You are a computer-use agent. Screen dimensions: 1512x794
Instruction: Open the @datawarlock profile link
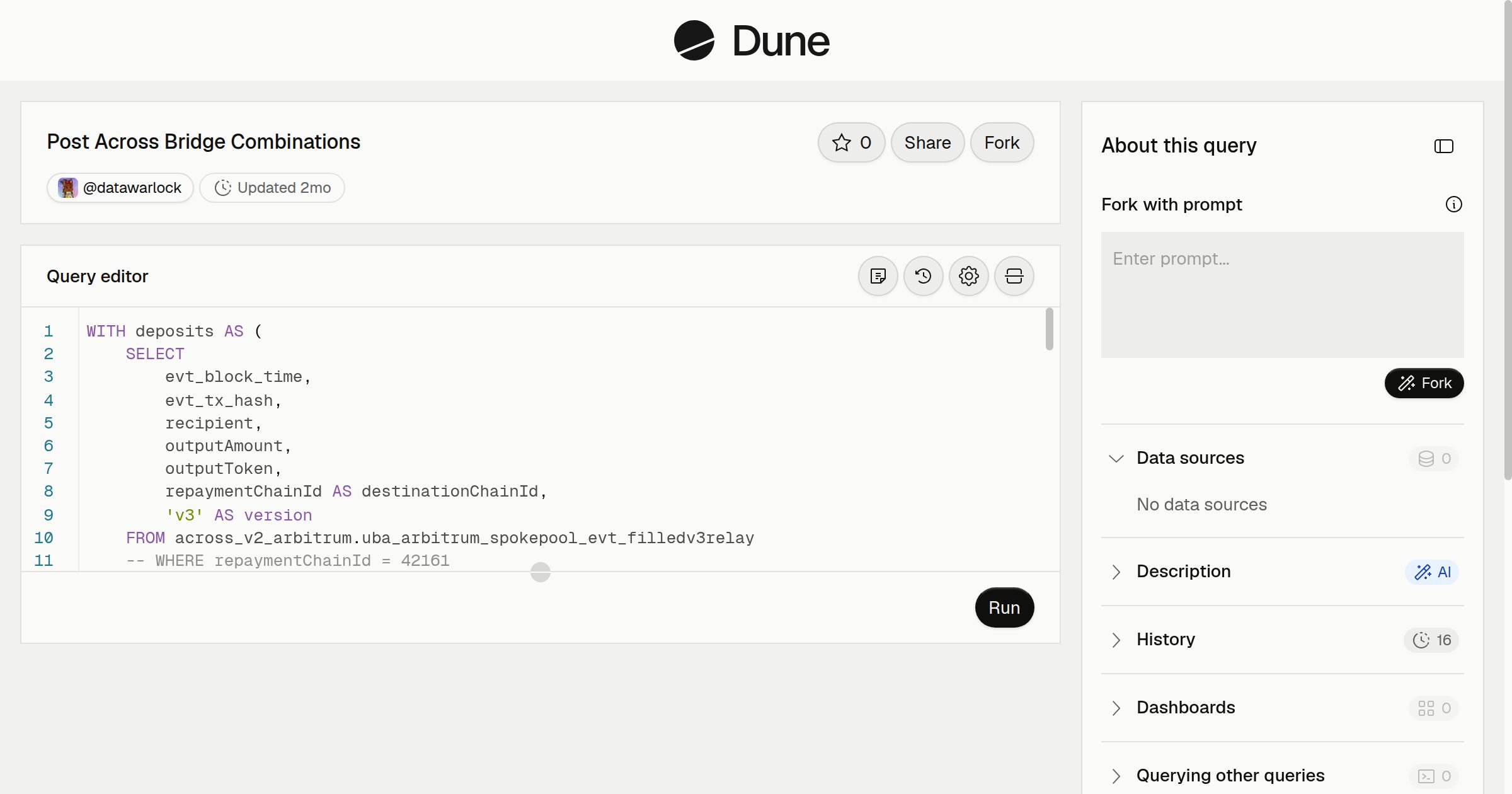pos(120,188)
